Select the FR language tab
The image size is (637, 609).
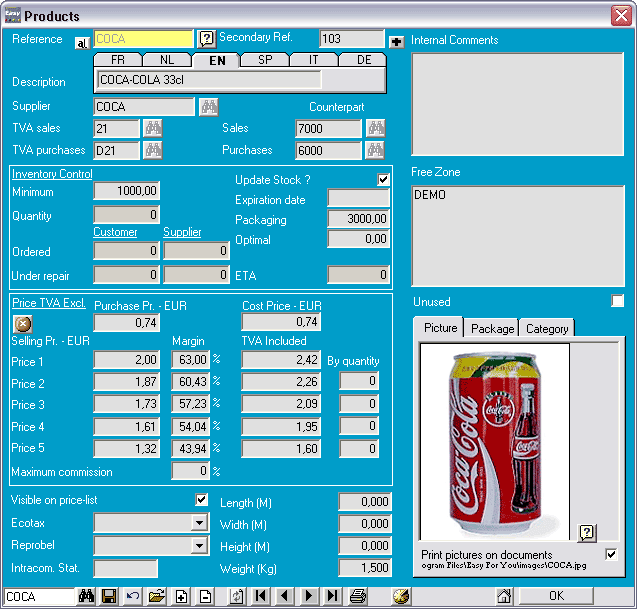pyautogui.click(x=118, y=60)
